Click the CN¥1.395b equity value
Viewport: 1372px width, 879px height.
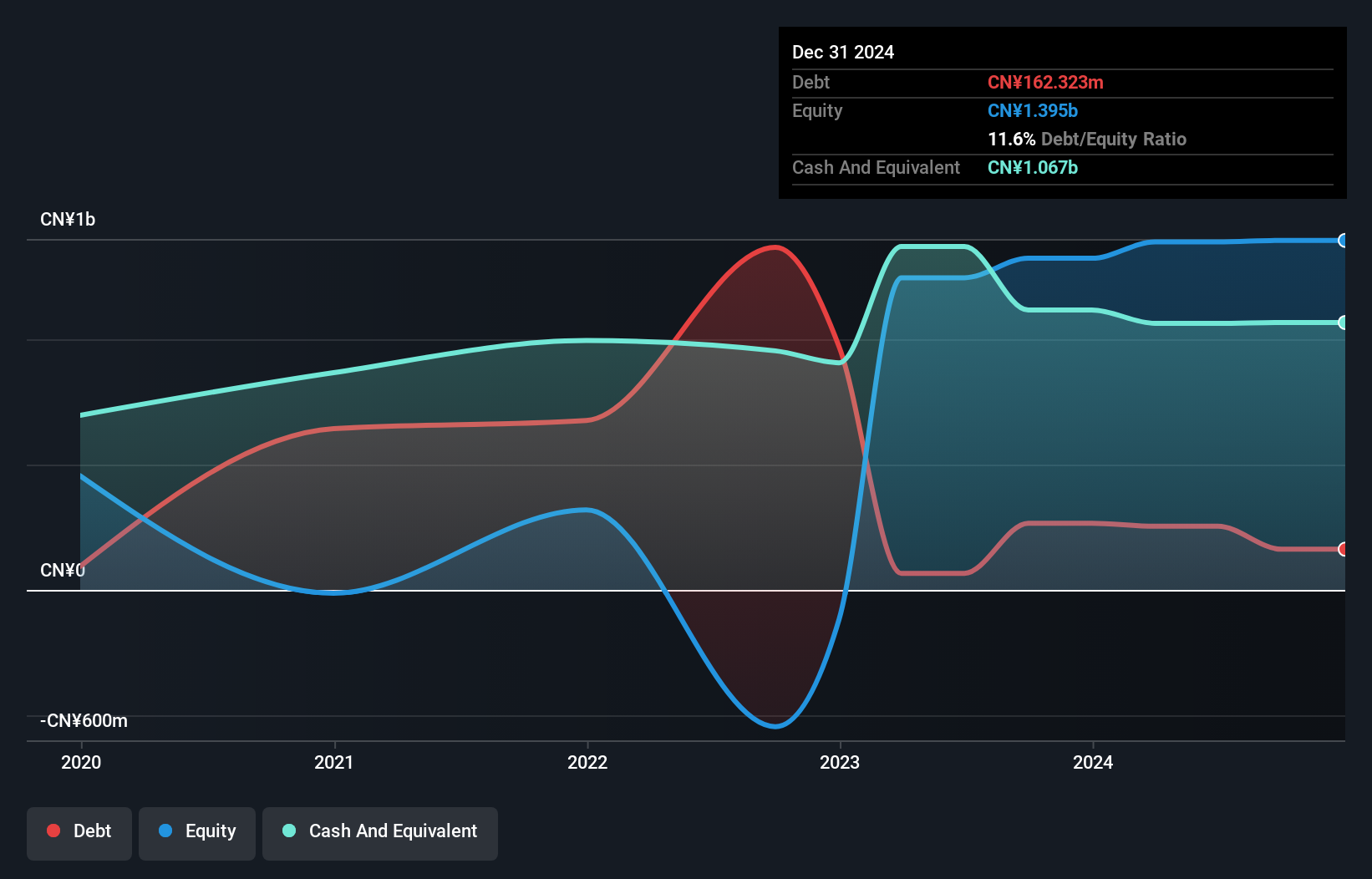[1033, 110]
